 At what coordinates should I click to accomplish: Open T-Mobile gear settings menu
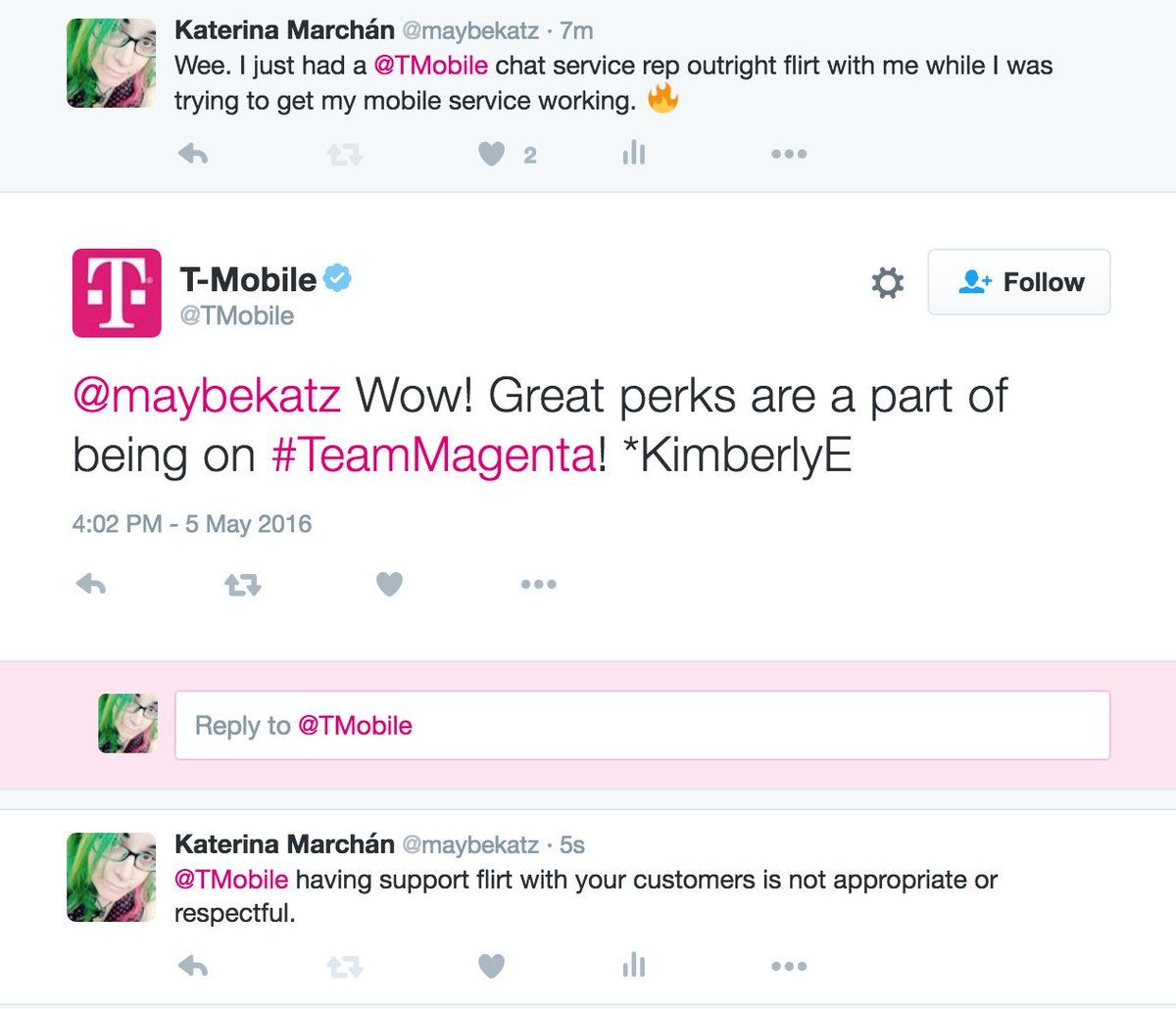(887, 283)
